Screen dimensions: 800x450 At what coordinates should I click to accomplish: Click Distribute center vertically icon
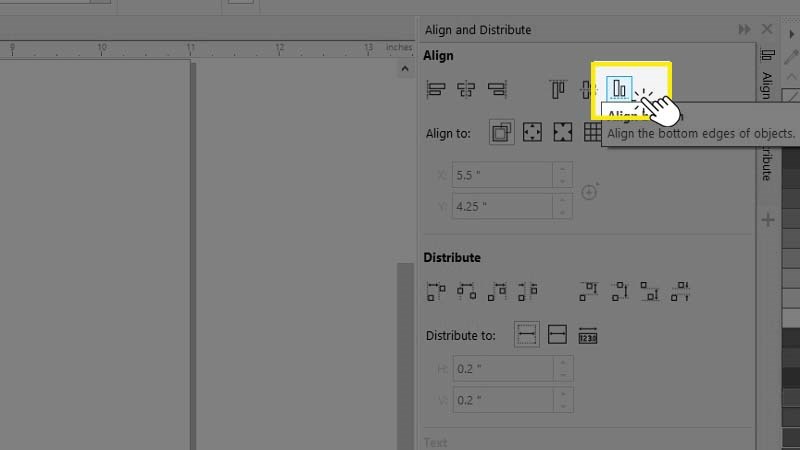pyautogui.click(x=619, y=291)
